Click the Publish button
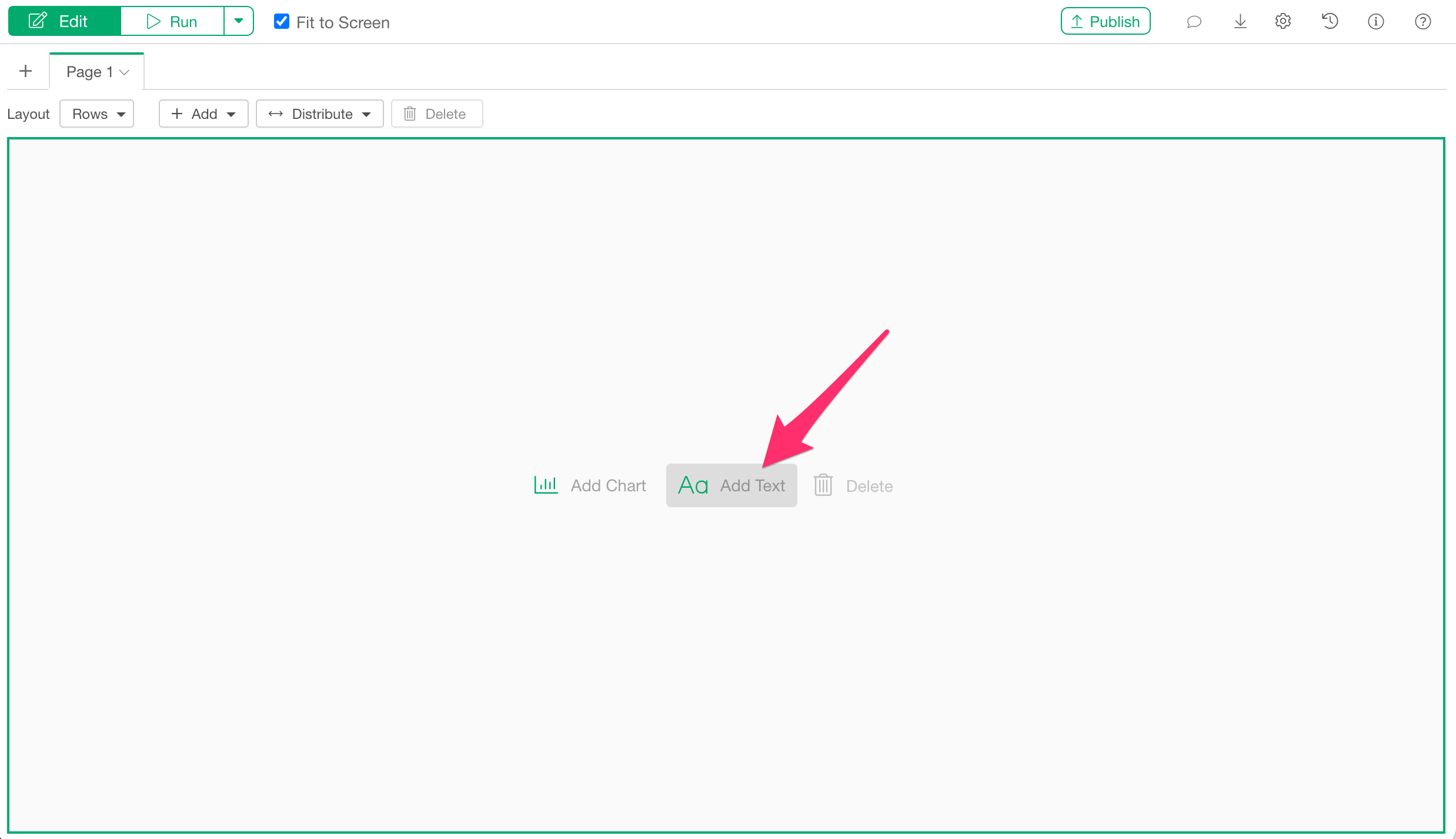Screen dimensions: 1456x839 tap(1106, 22)
